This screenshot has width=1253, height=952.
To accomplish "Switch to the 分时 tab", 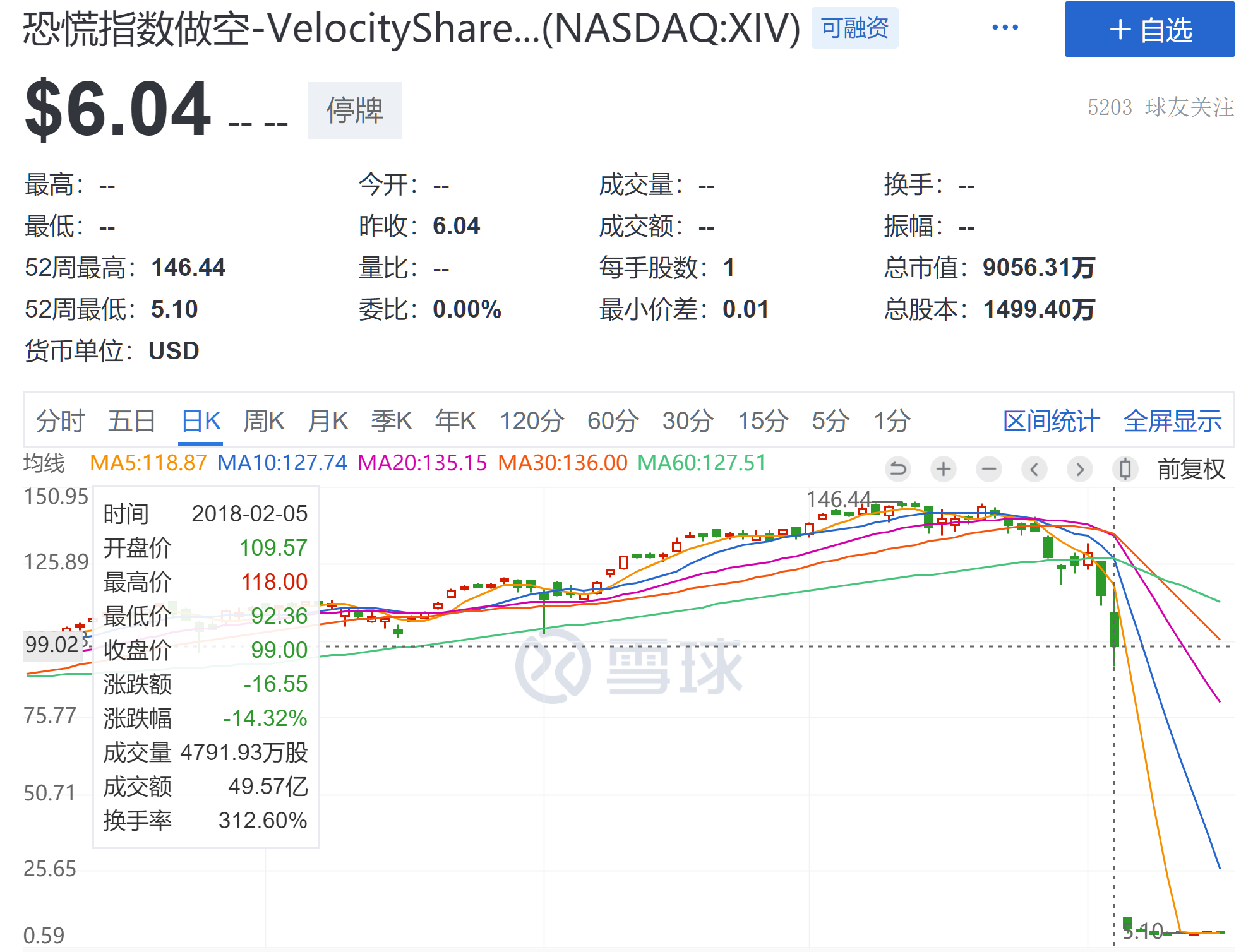I will 59,420.
